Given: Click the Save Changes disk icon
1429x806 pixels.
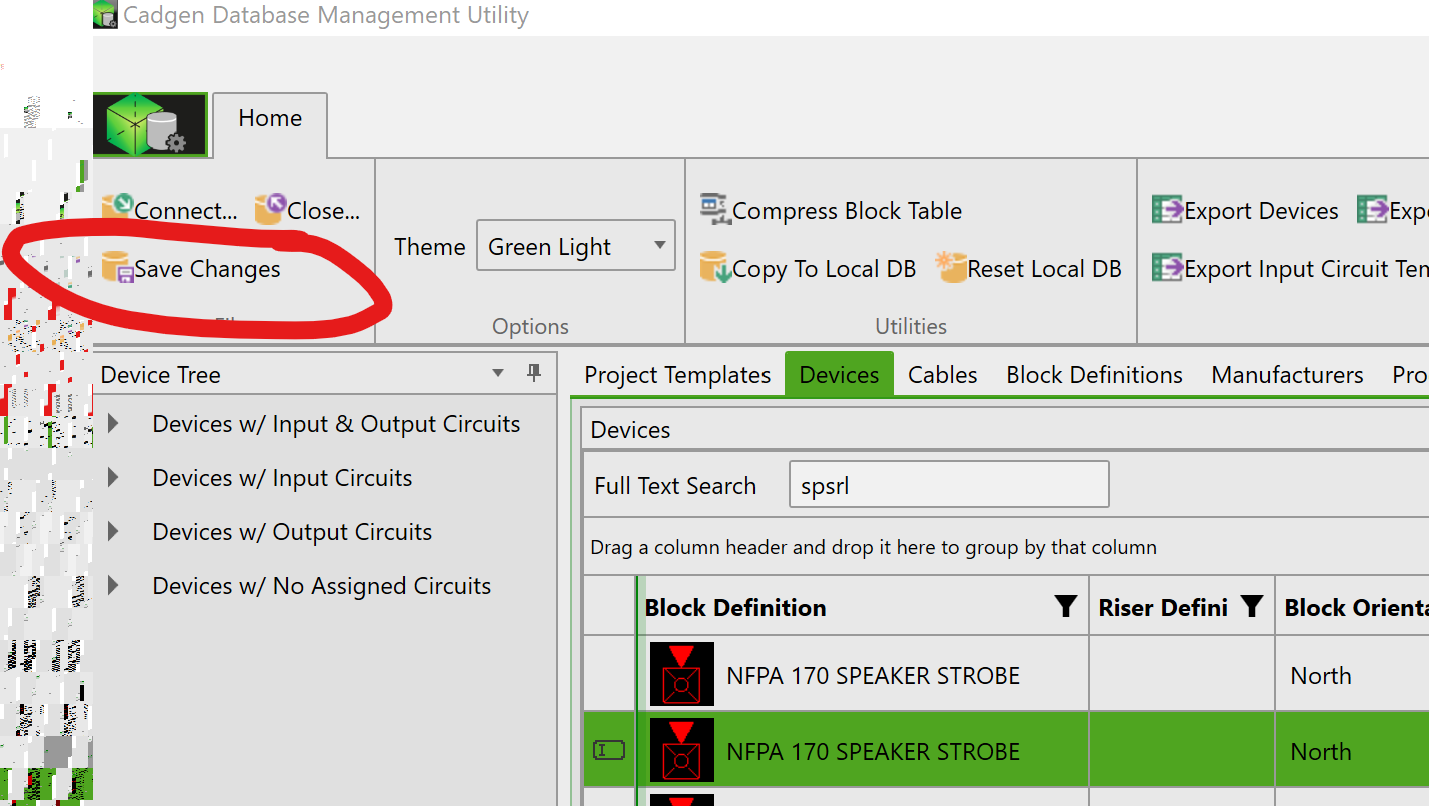Looking at the screenshot, I should pos(118,268).
